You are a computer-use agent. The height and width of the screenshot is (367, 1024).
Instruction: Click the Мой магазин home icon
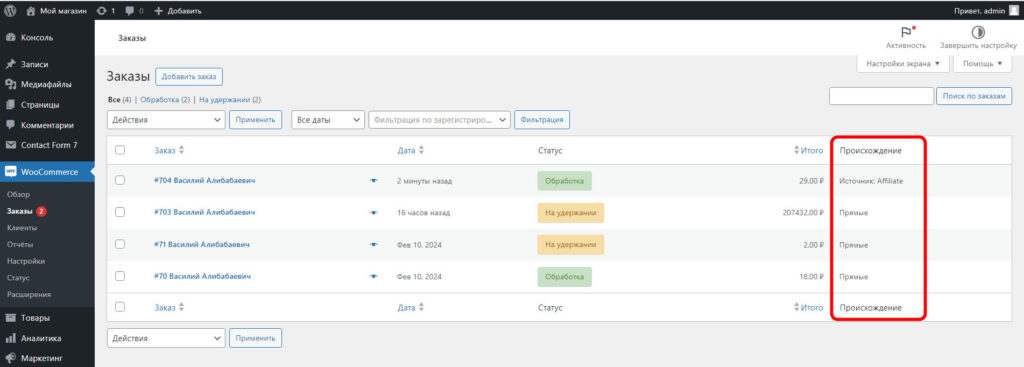tap(31, 10)
